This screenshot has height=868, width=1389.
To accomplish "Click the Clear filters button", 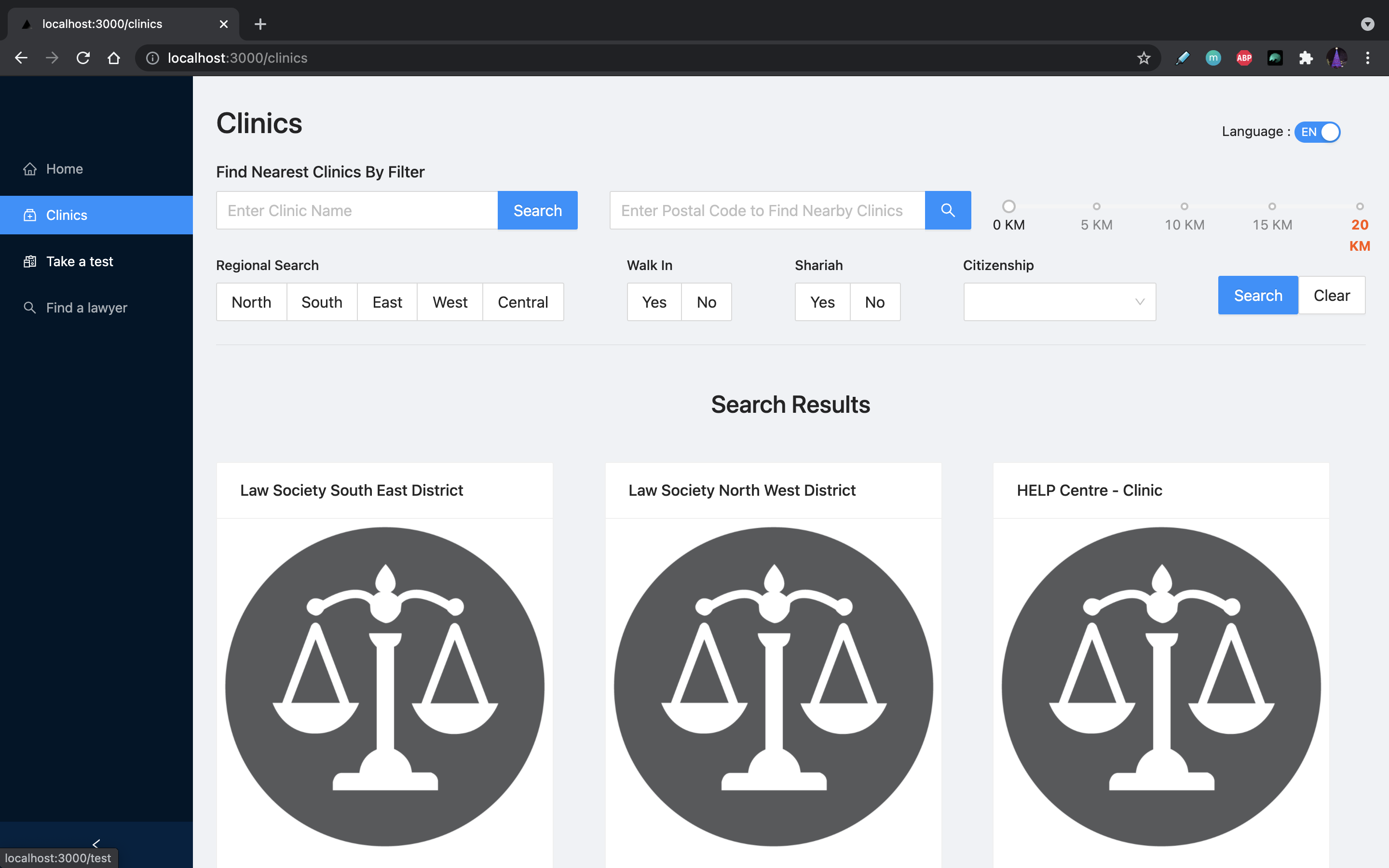I will pos(1331,295).
